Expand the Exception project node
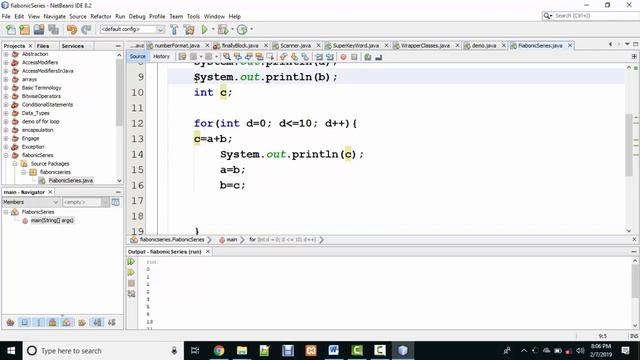This screenshot has width=640, height=360. 6,147
